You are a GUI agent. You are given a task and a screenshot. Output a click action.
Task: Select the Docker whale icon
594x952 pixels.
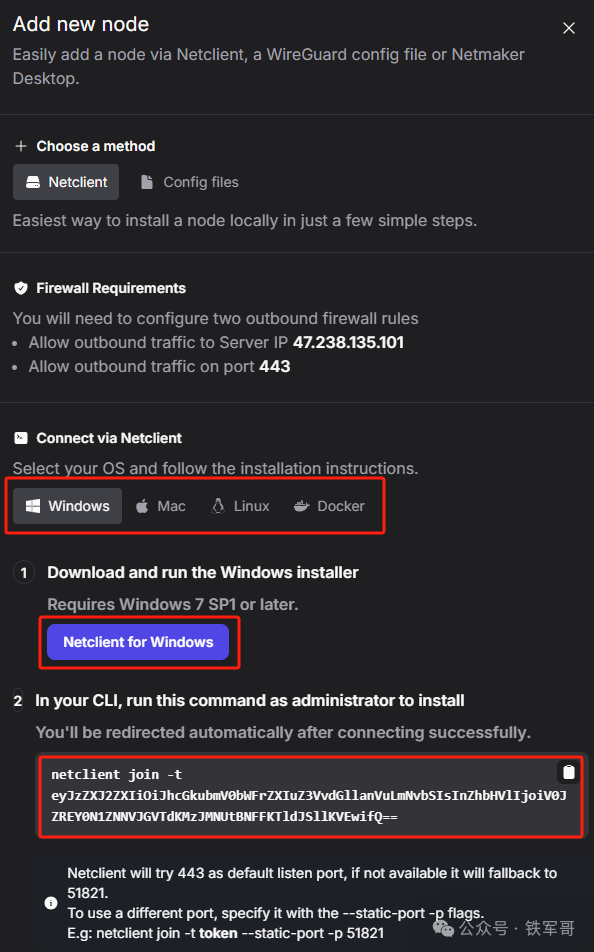pyautogui.click(x=300, y=506)
